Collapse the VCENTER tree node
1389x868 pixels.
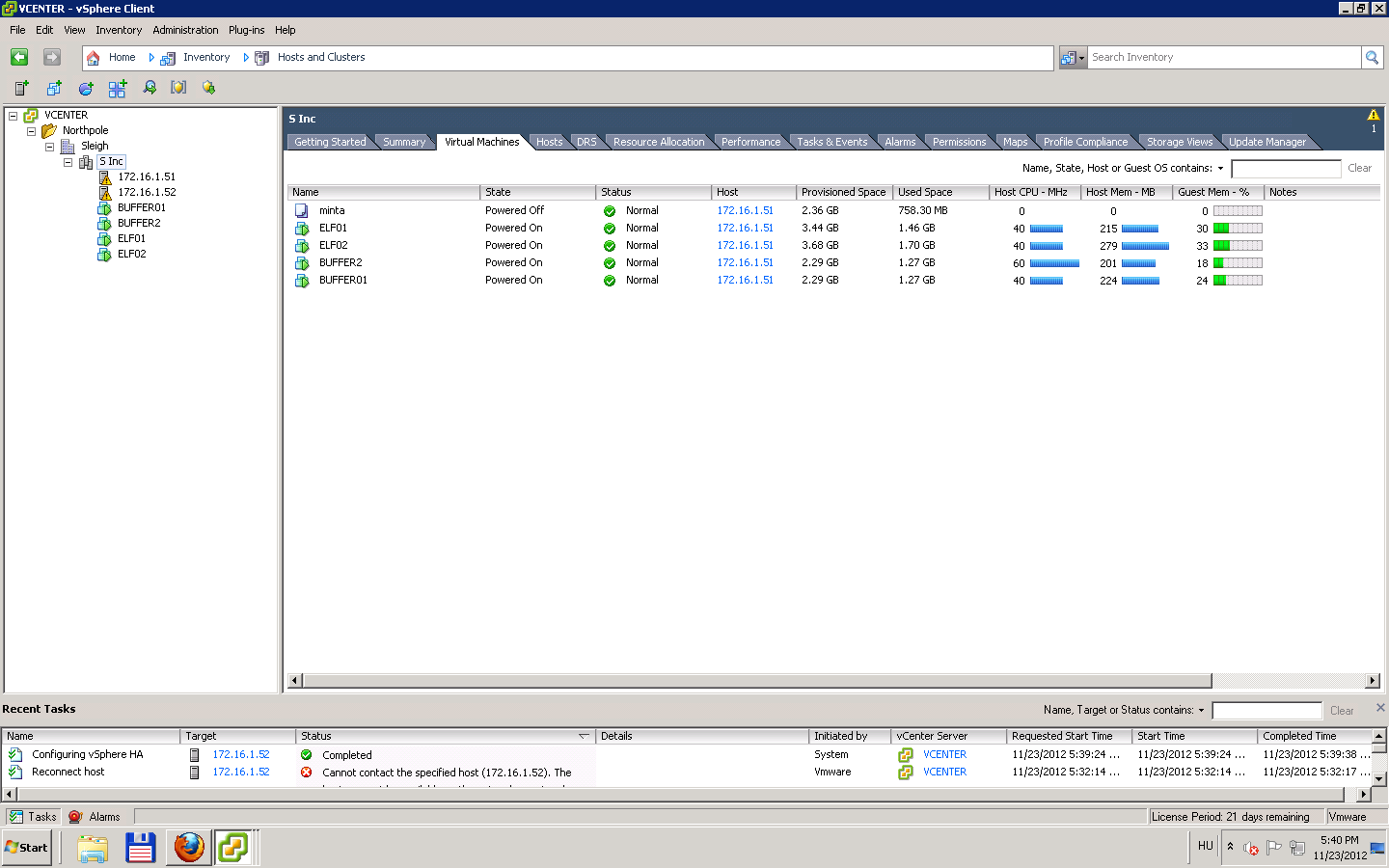point(14,116)
